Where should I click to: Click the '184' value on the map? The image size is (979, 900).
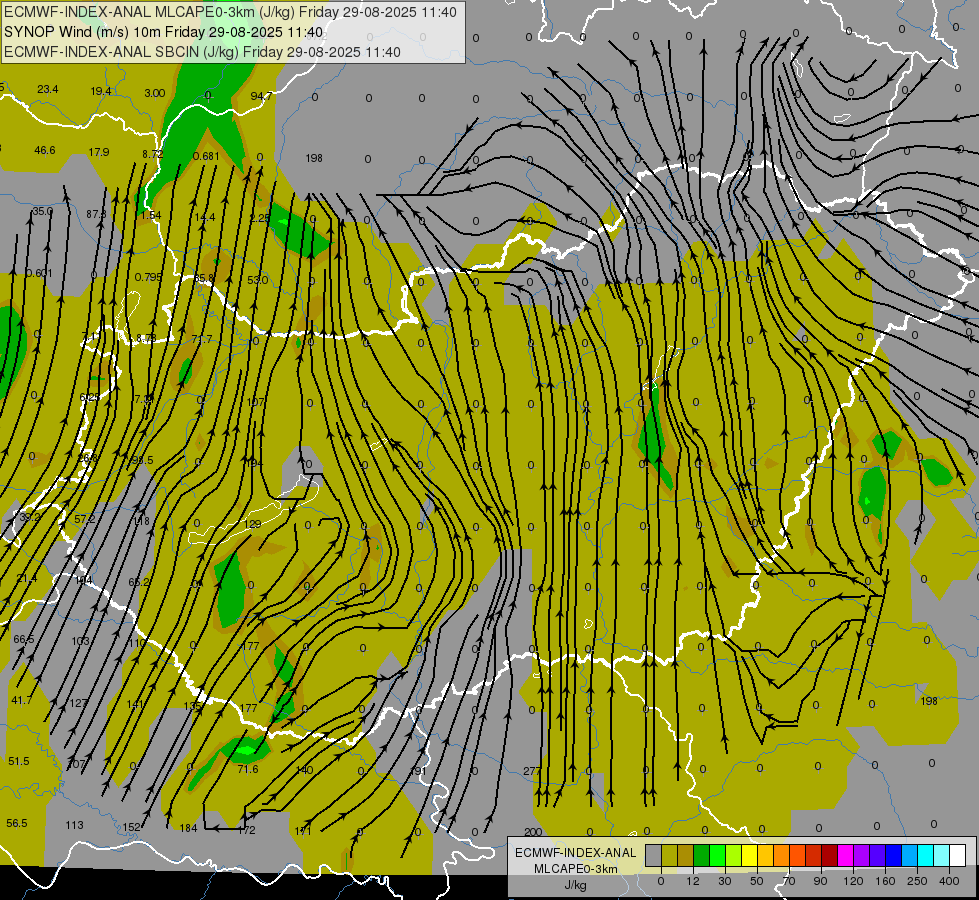click(x=188, y=828)
